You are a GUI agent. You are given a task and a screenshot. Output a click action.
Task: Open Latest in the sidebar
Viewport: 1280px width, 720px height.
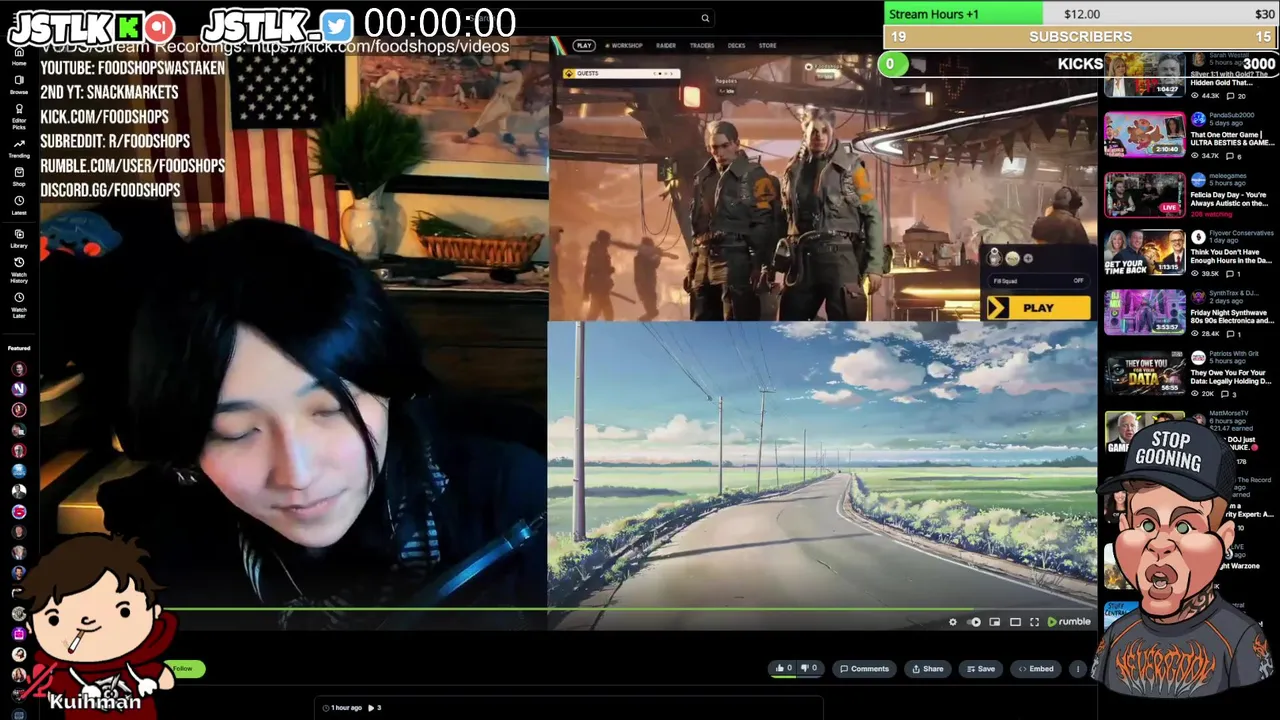point(19,205)
